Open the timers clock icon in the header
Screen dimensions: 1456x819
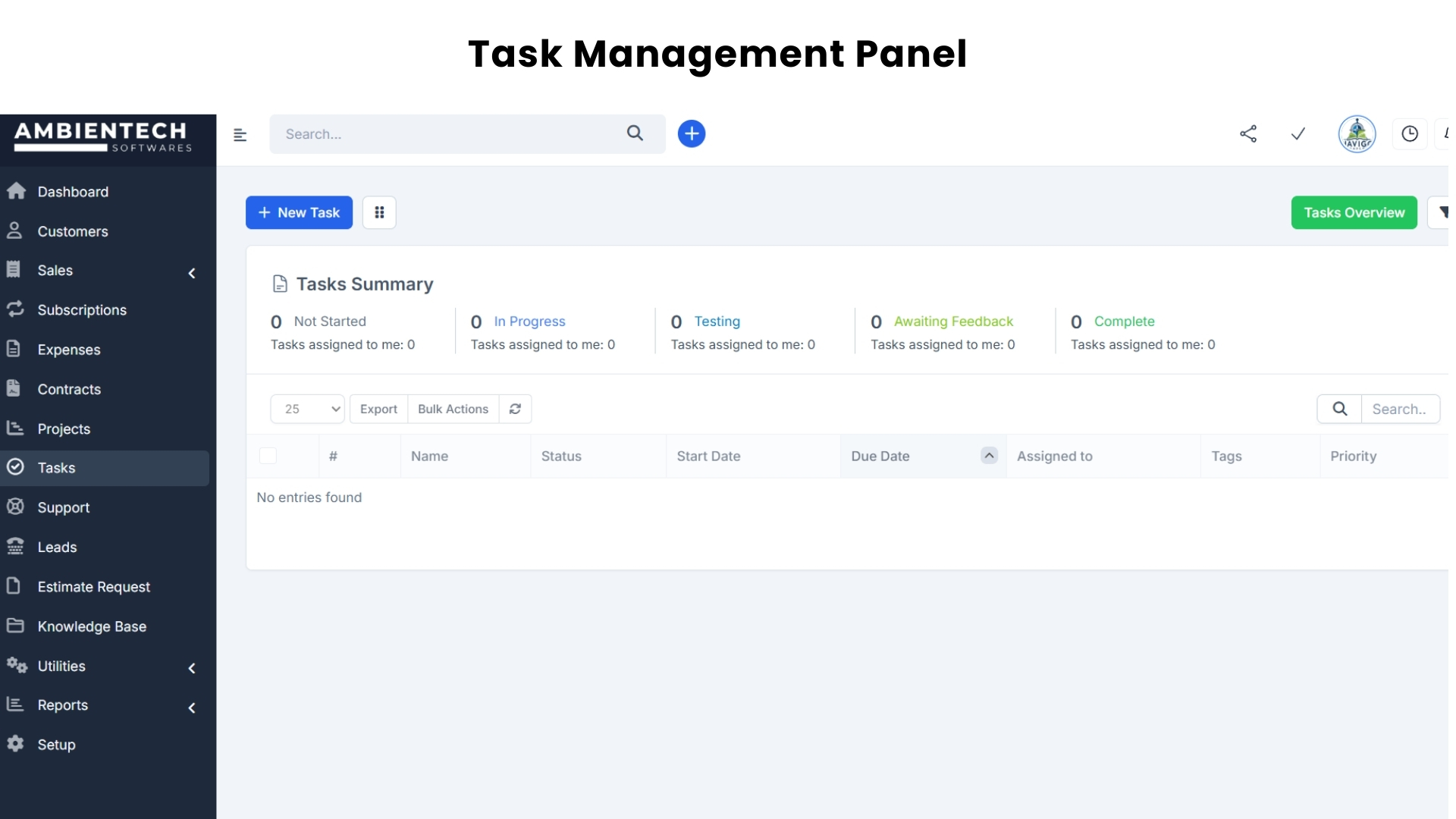[x=1410, y=133]
